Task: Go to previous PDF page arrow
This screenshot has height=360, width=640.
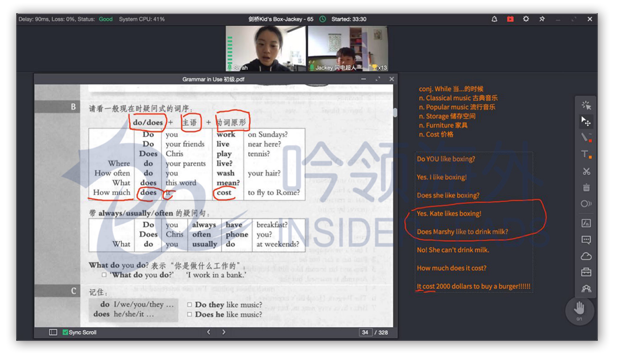Action: tap(209, 332)
